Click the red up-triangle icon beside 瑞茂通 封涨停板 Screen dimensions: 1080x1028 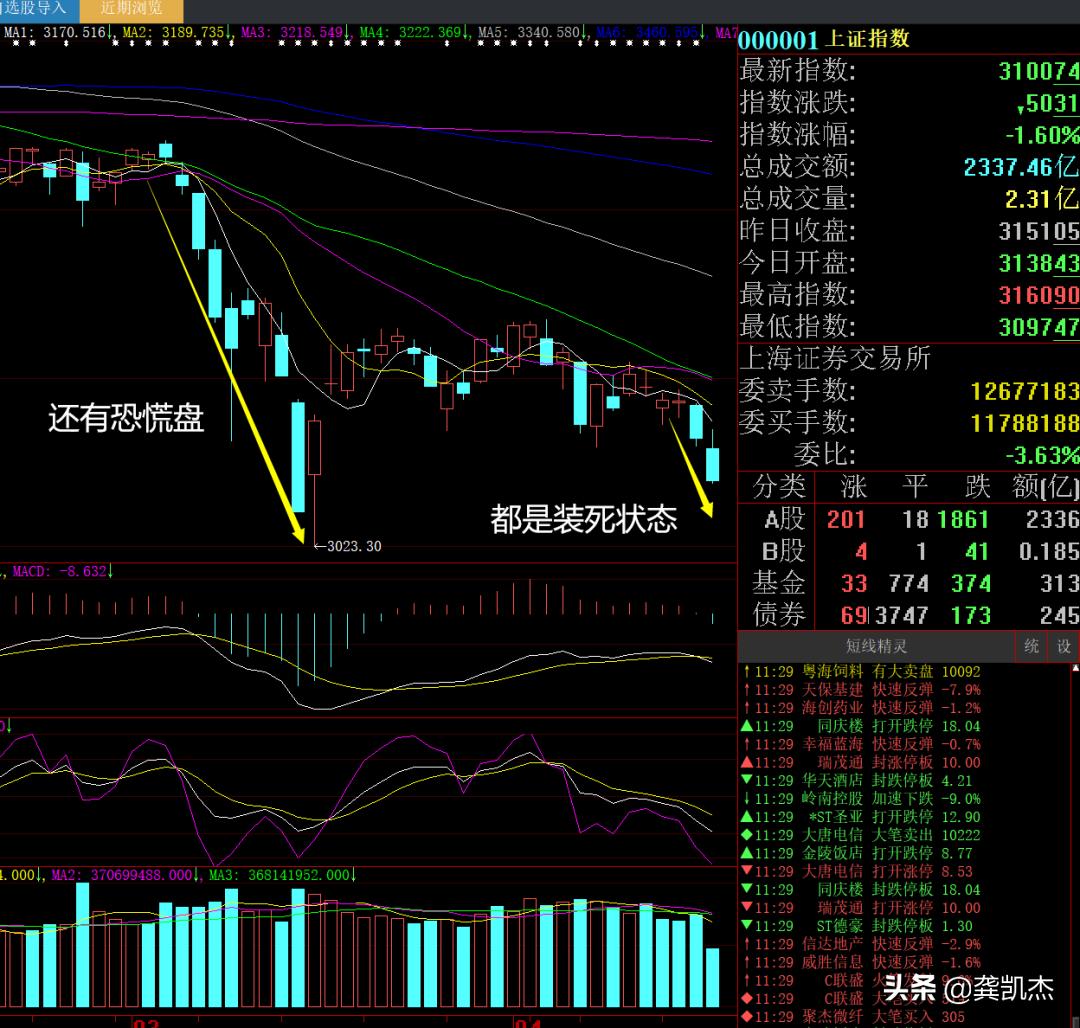pos(747,762)
